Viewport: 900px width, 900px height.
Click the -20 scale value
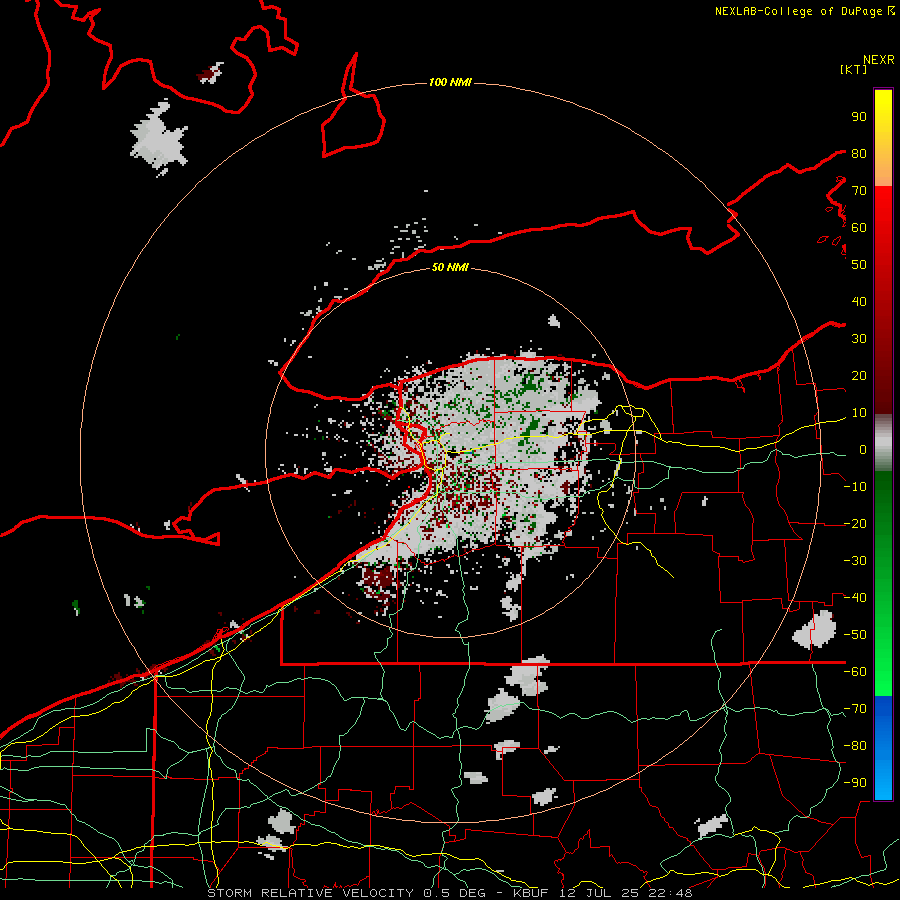[x=855, y=524]
